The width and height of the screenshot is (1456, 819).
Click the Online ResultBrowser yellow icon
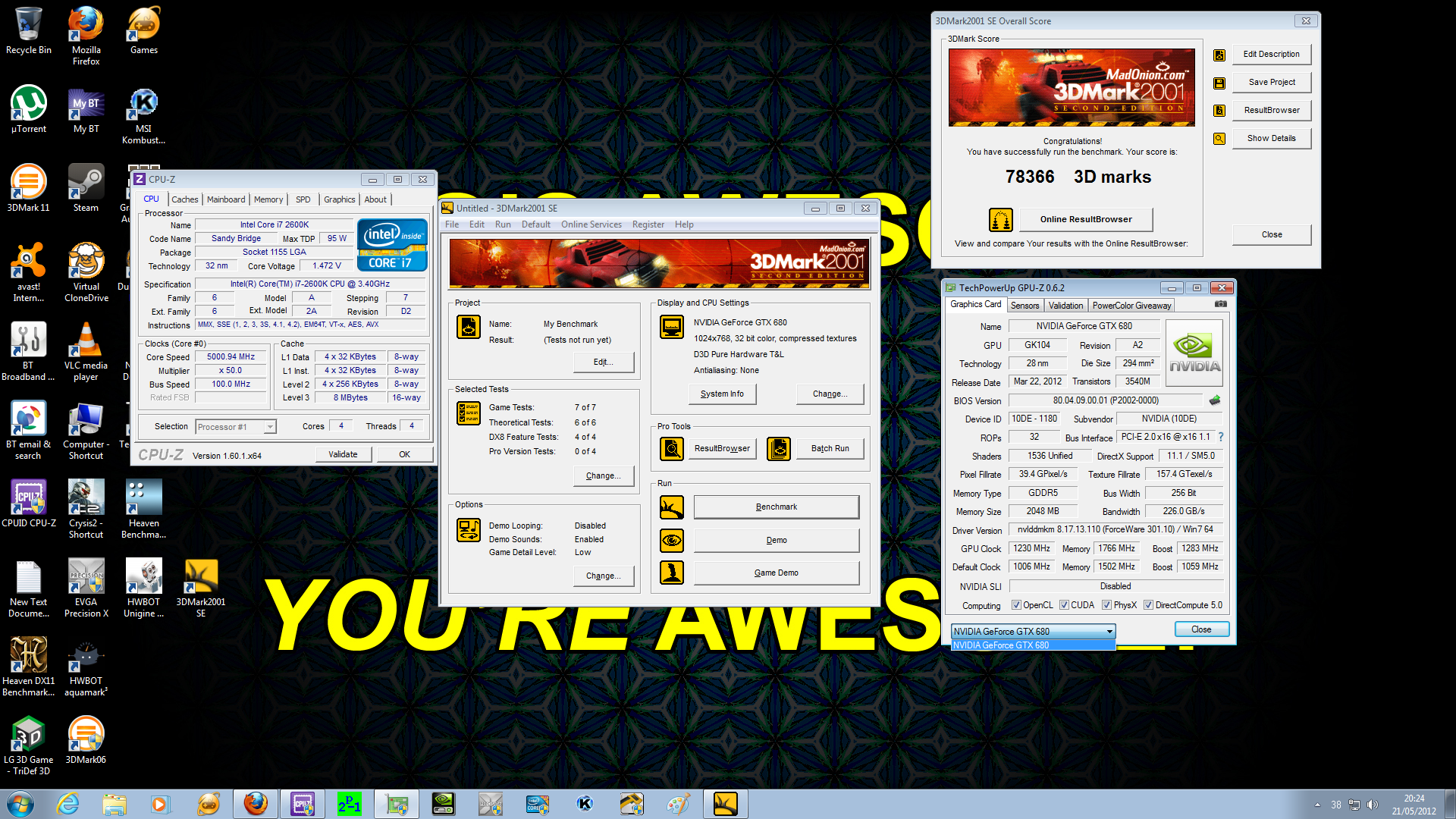(x=1001, y=220)
